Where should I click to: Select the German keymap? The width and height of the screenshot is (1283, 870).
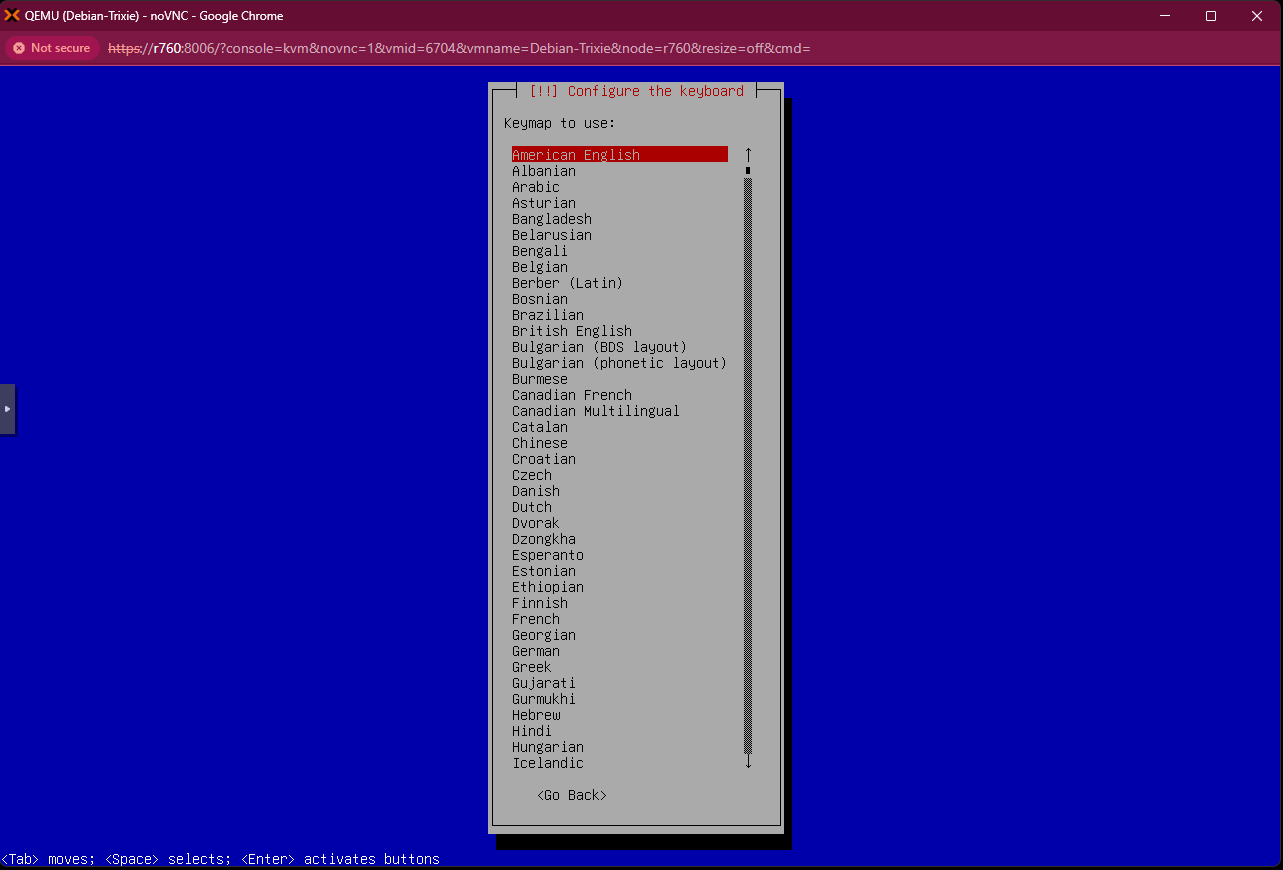[x=535, y=651]
